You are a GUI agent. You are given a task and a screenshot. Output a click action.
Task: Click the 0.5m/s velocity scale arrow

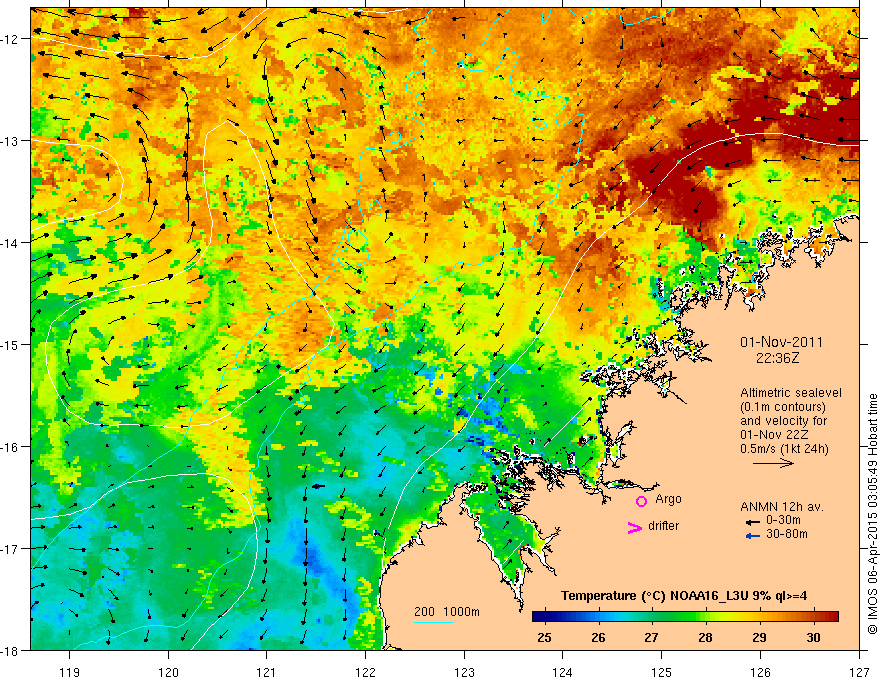coord(773,463)
